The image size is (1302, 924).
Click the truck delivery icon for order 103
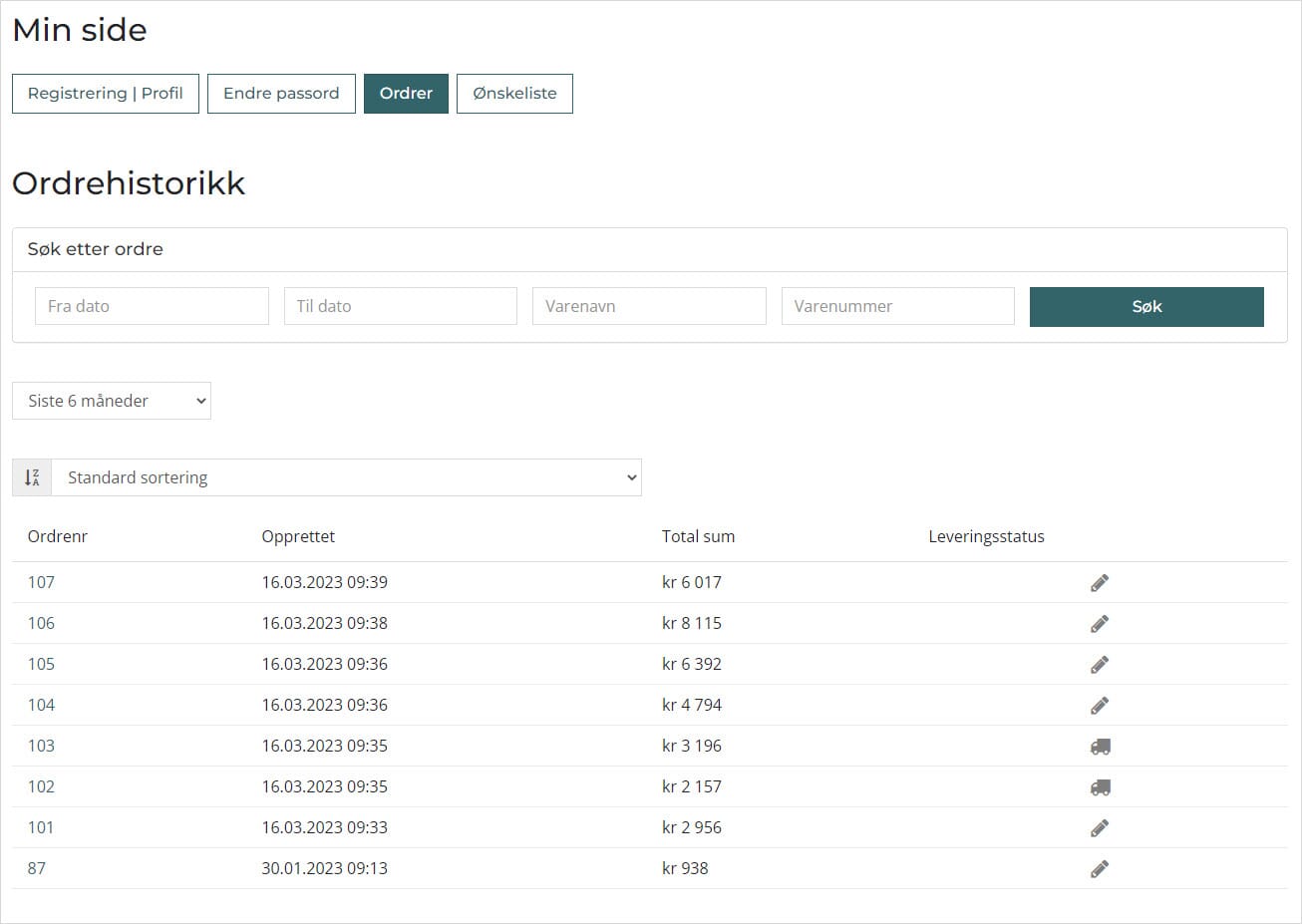1100,747
